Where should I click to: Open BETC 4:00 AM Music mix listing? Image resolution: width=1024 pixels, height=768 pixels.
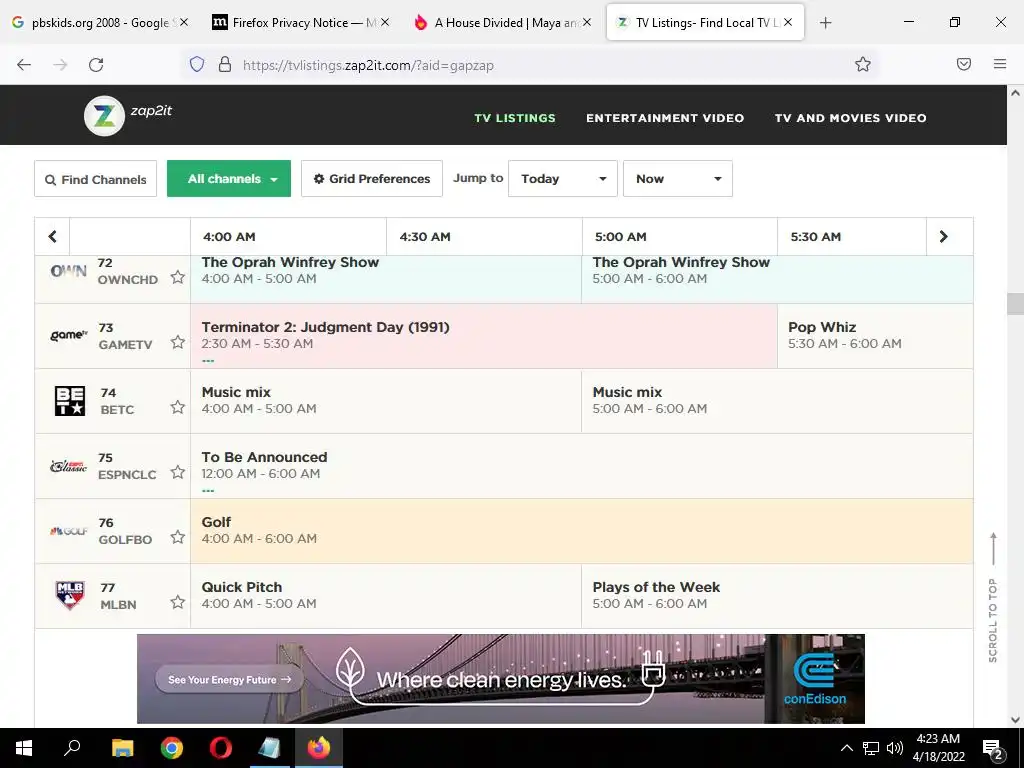pos(386,401)
